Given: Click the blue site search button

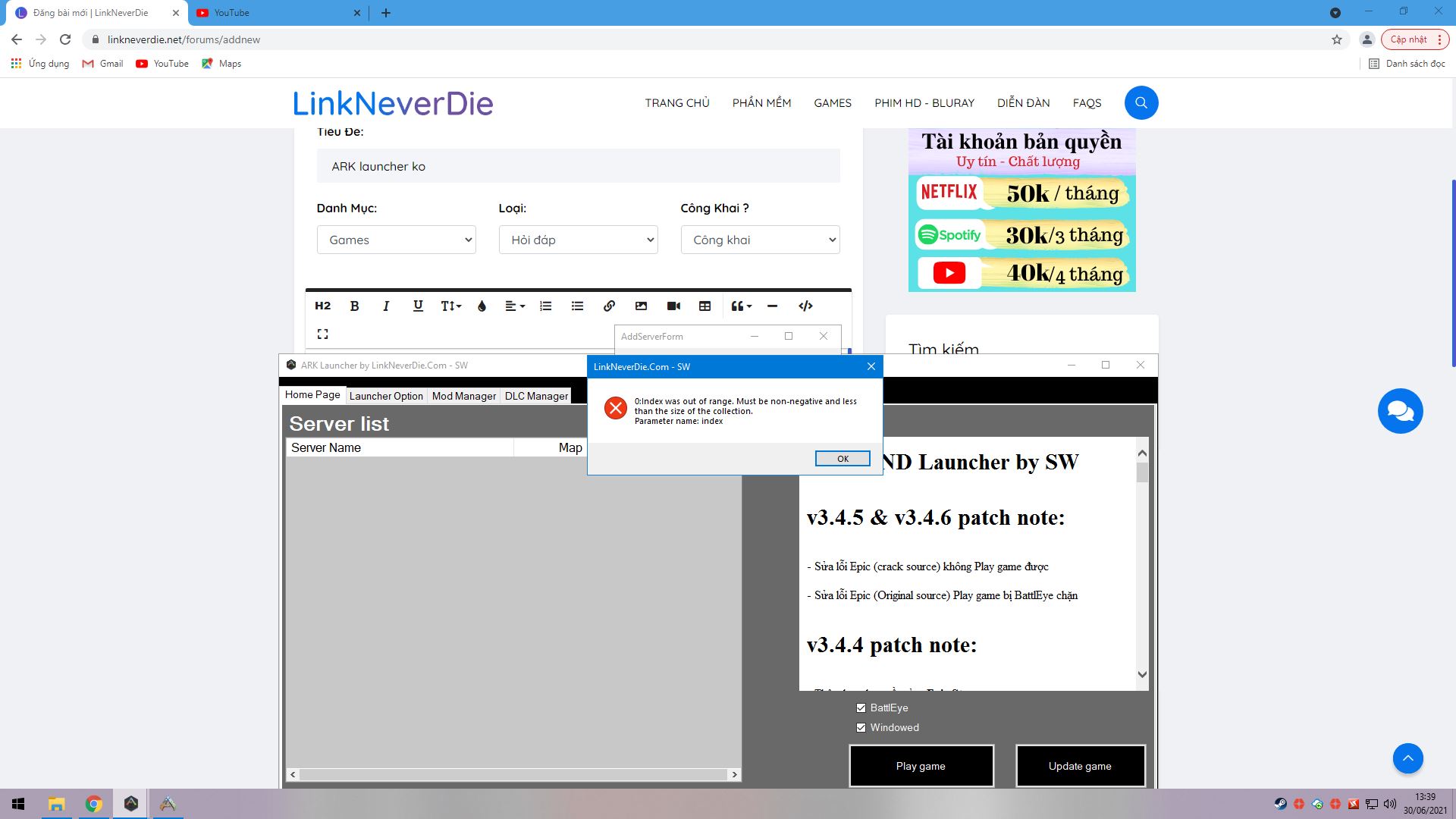Looking at the screenshot, I should [x=1141, y=103].
